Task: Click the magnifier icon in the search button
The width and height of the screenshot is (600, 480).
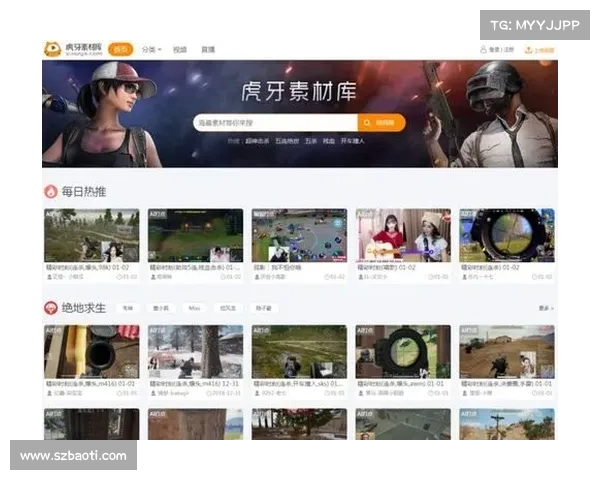Action: [x=367, y=122]
